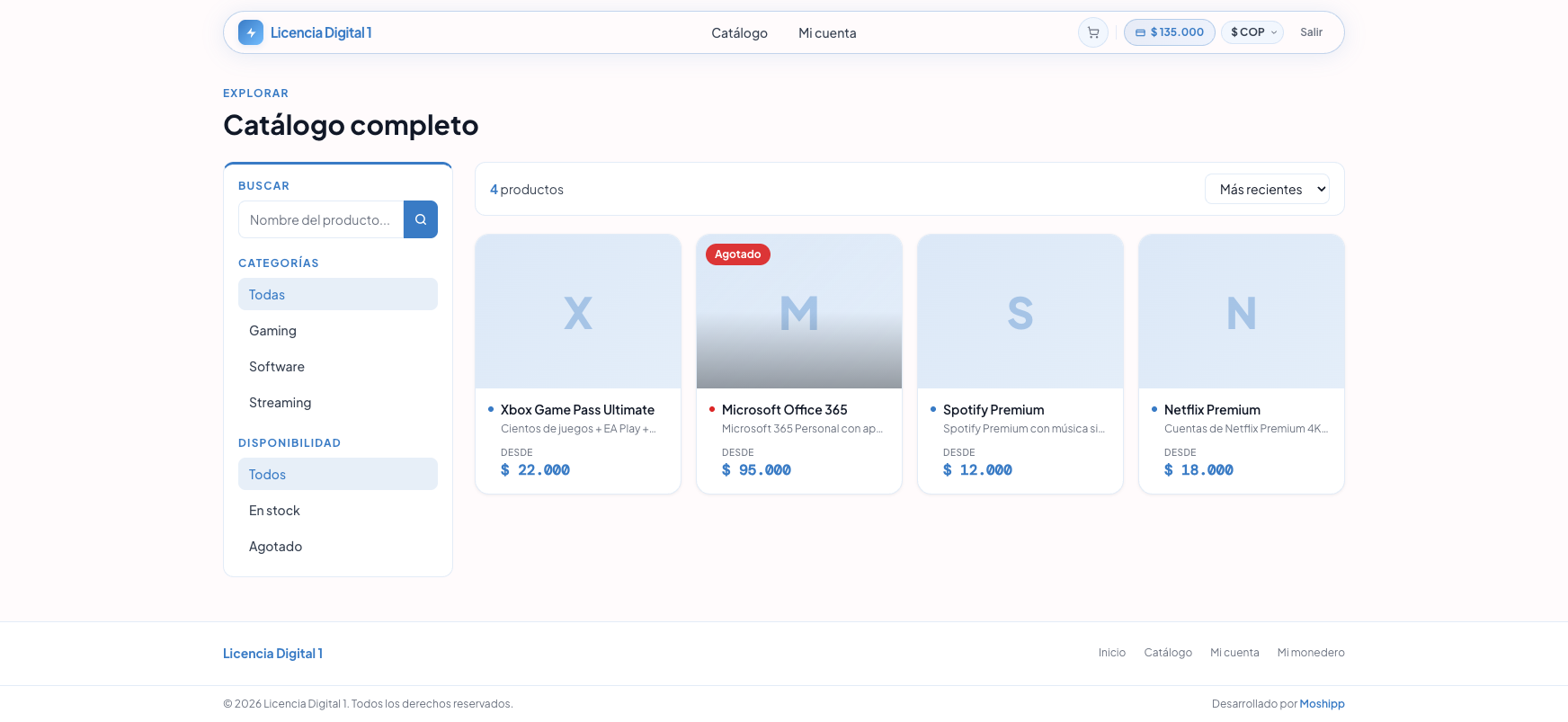Select the Todas category filter
Screen dimensions: 1568x722
338,294
